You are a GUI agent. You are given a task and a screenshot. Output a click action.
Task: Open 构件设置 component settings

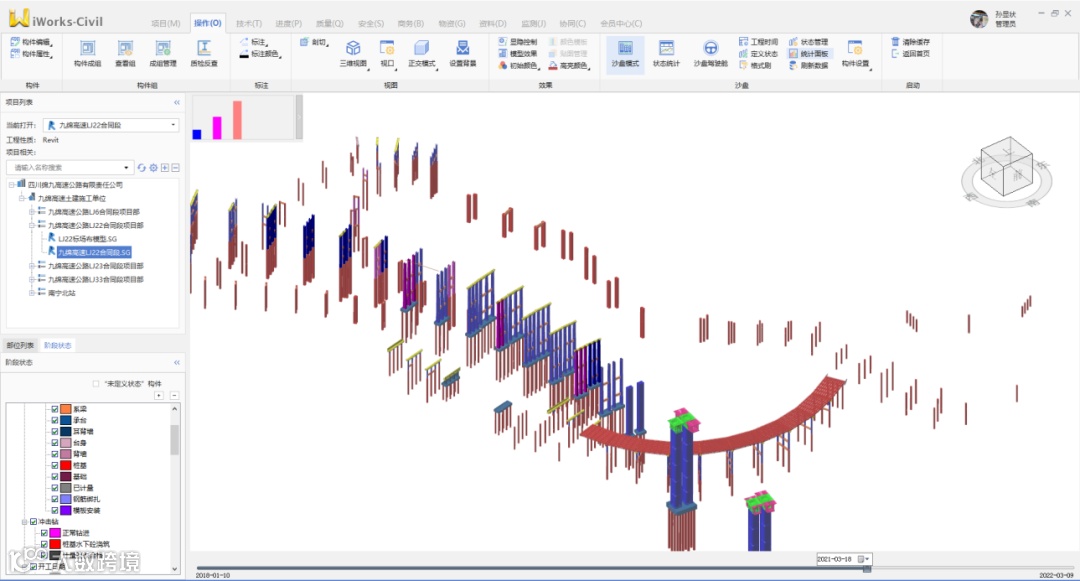tap(855, 53)
